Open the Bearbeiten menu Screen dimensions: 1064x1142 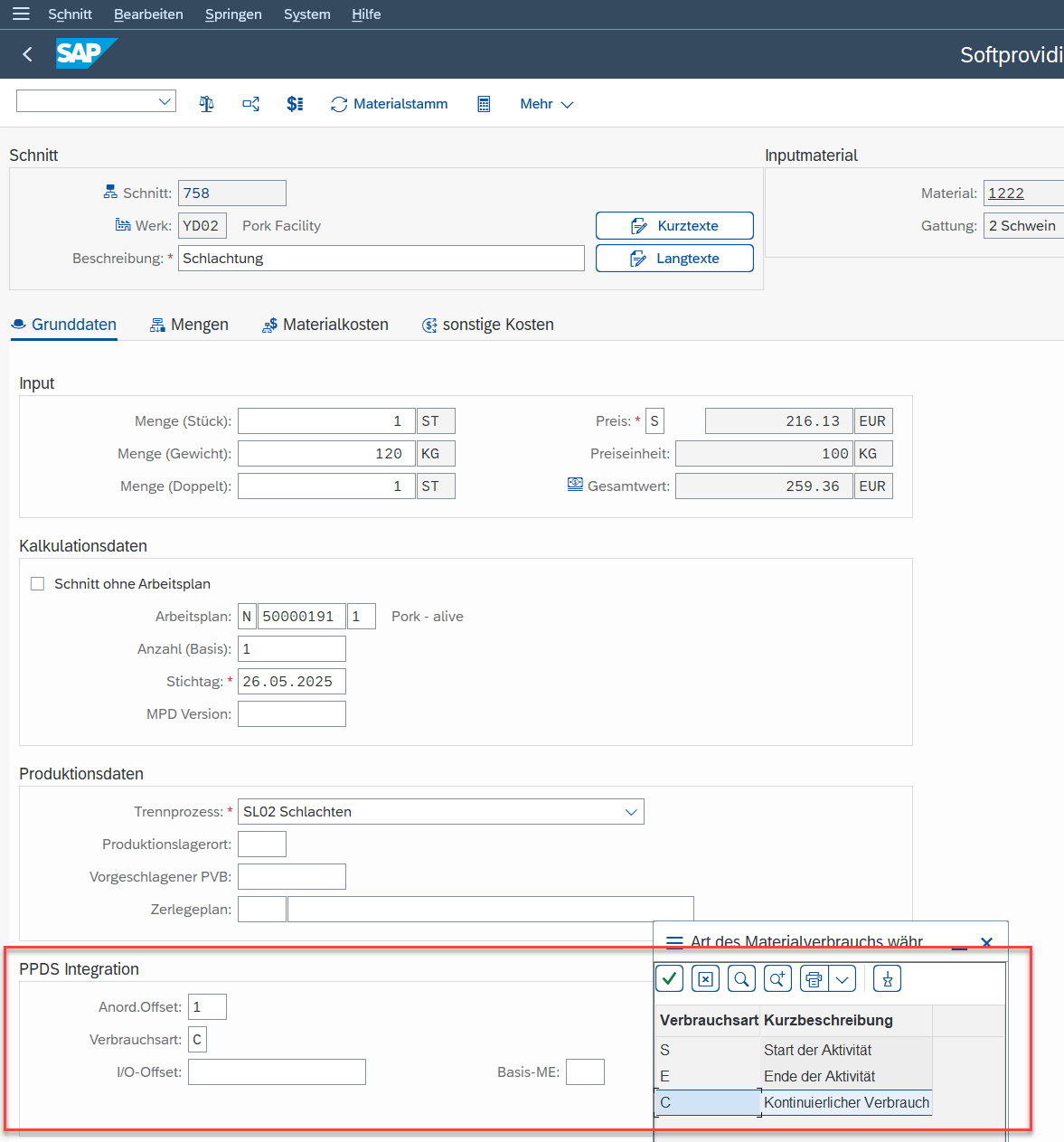click(148, 14)
